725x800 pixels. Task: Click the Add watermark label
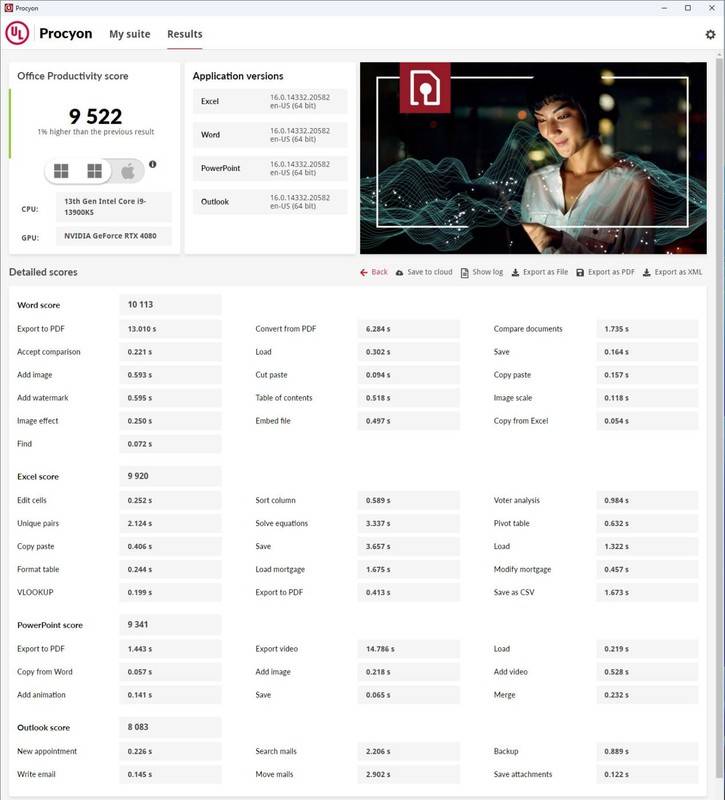(x=42, y=398)
